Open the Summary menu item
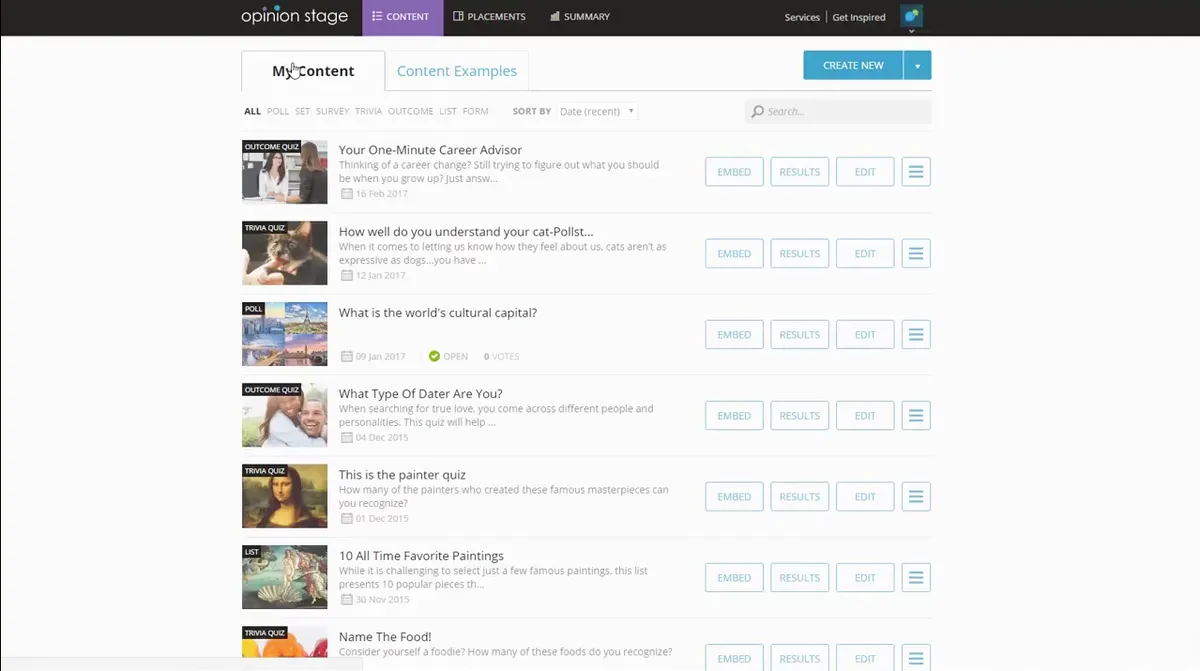This screenshot has width=1200, height=671. pos(580,17)
